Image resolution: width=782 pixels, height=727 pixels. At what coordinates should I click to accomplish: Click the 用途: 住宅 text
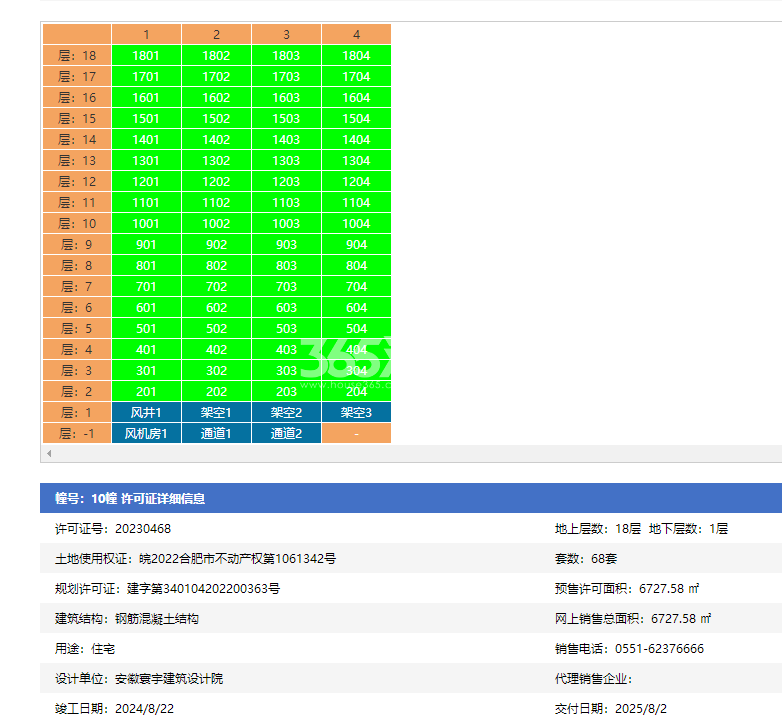(x=85, y=648)
